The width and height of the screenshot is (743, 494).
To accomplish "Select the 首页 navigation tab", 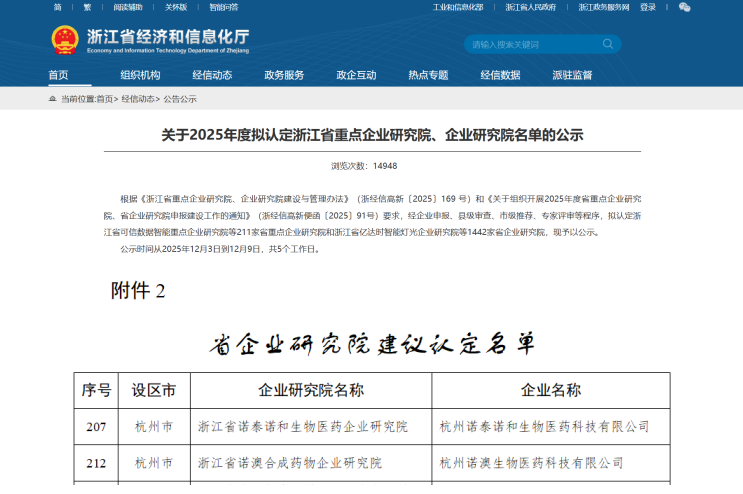I will tap(59, 75).
